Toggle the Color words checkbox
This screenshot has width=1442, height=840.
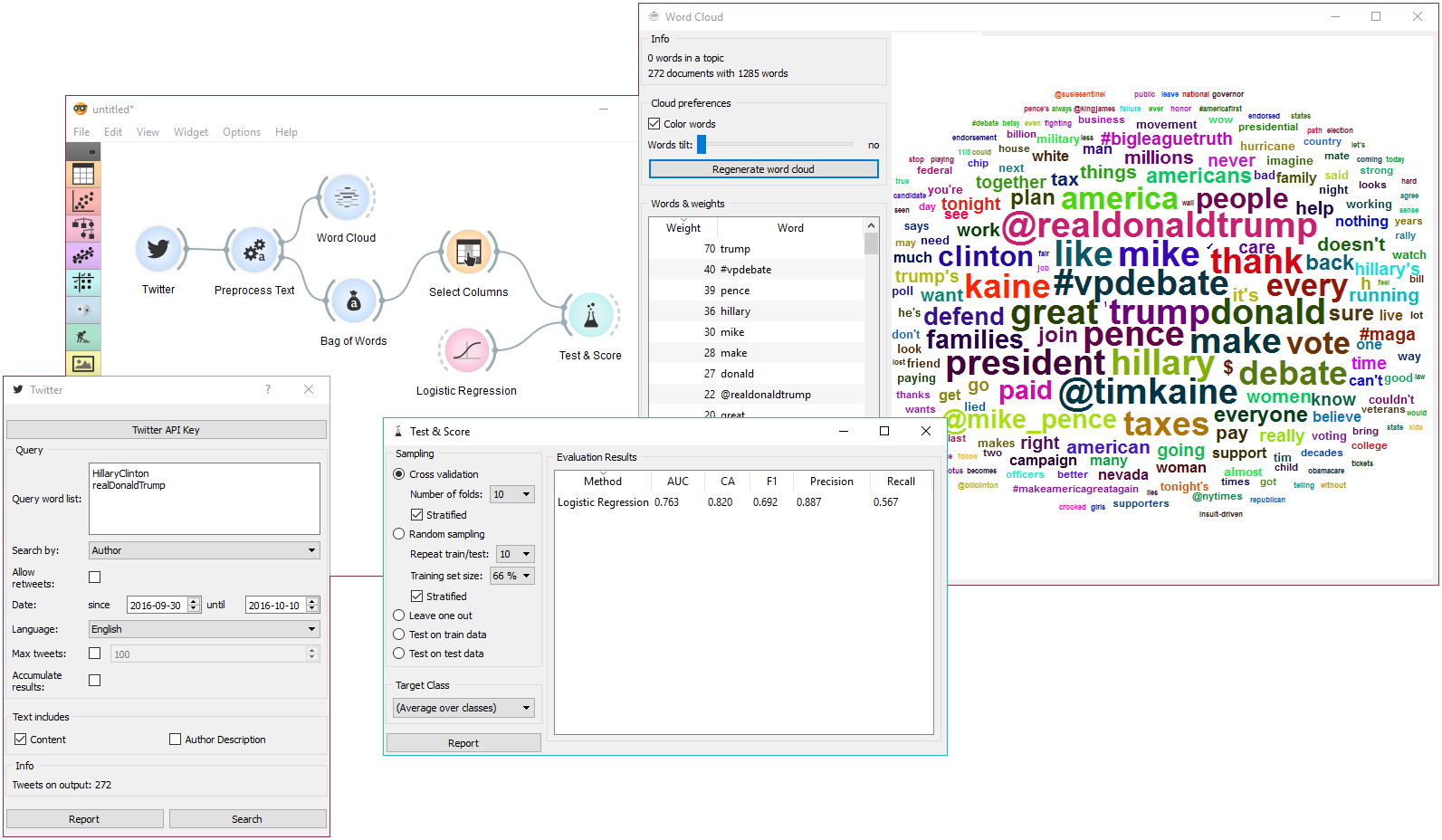[654, 124]
